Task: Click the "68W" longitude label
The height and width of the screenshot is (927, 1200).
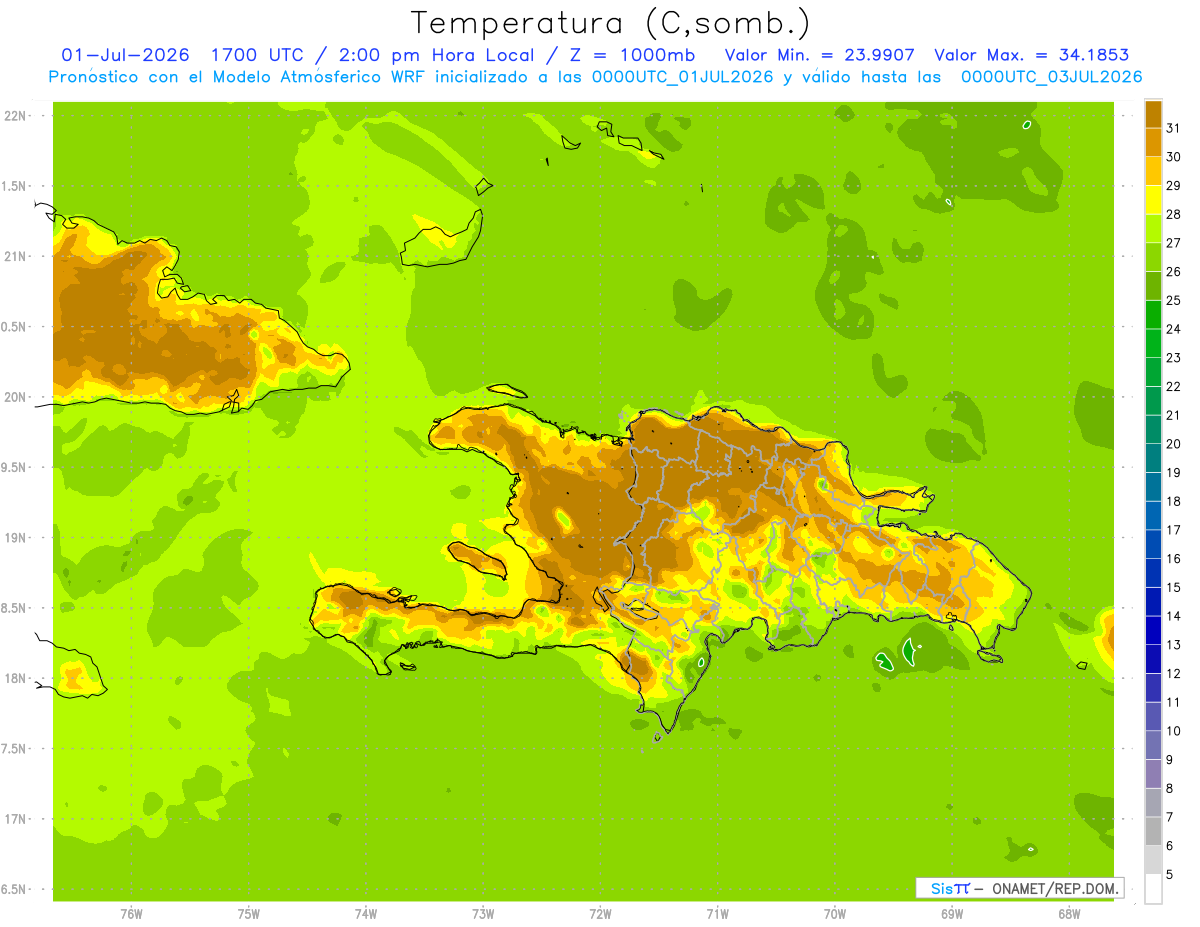Action: pyautogui.click(x=1069, y=914)
